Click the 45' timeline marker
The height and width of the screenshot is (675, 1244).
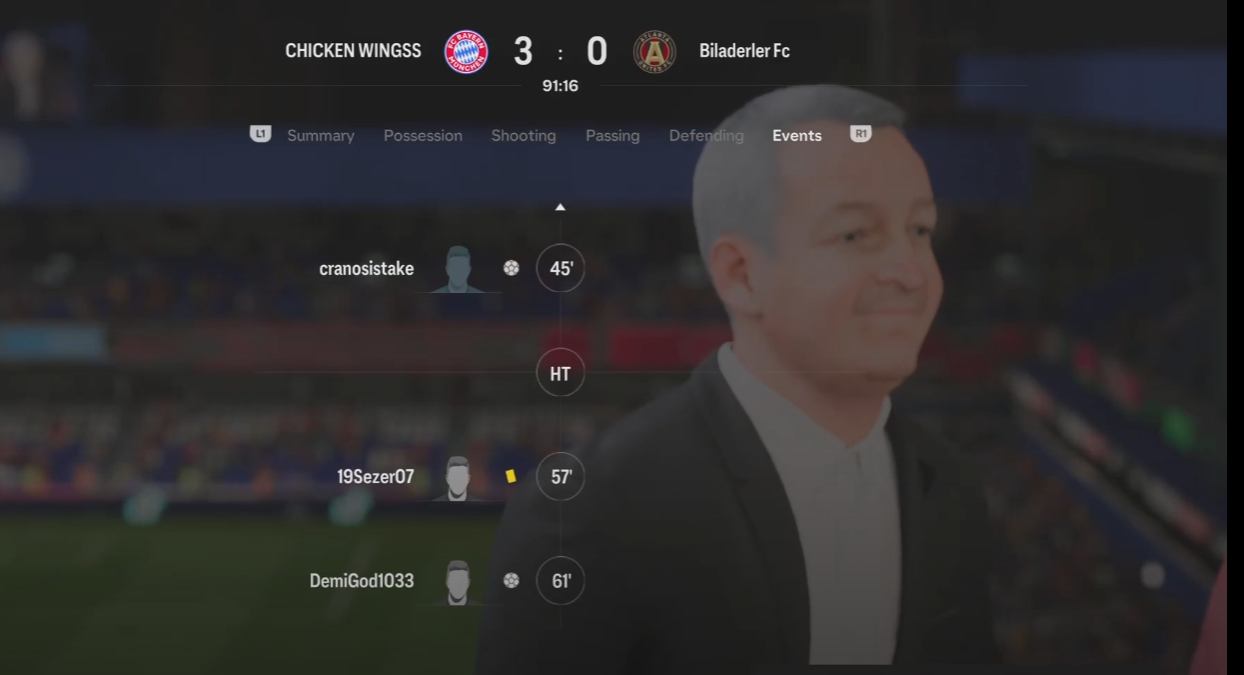(560, 268)
